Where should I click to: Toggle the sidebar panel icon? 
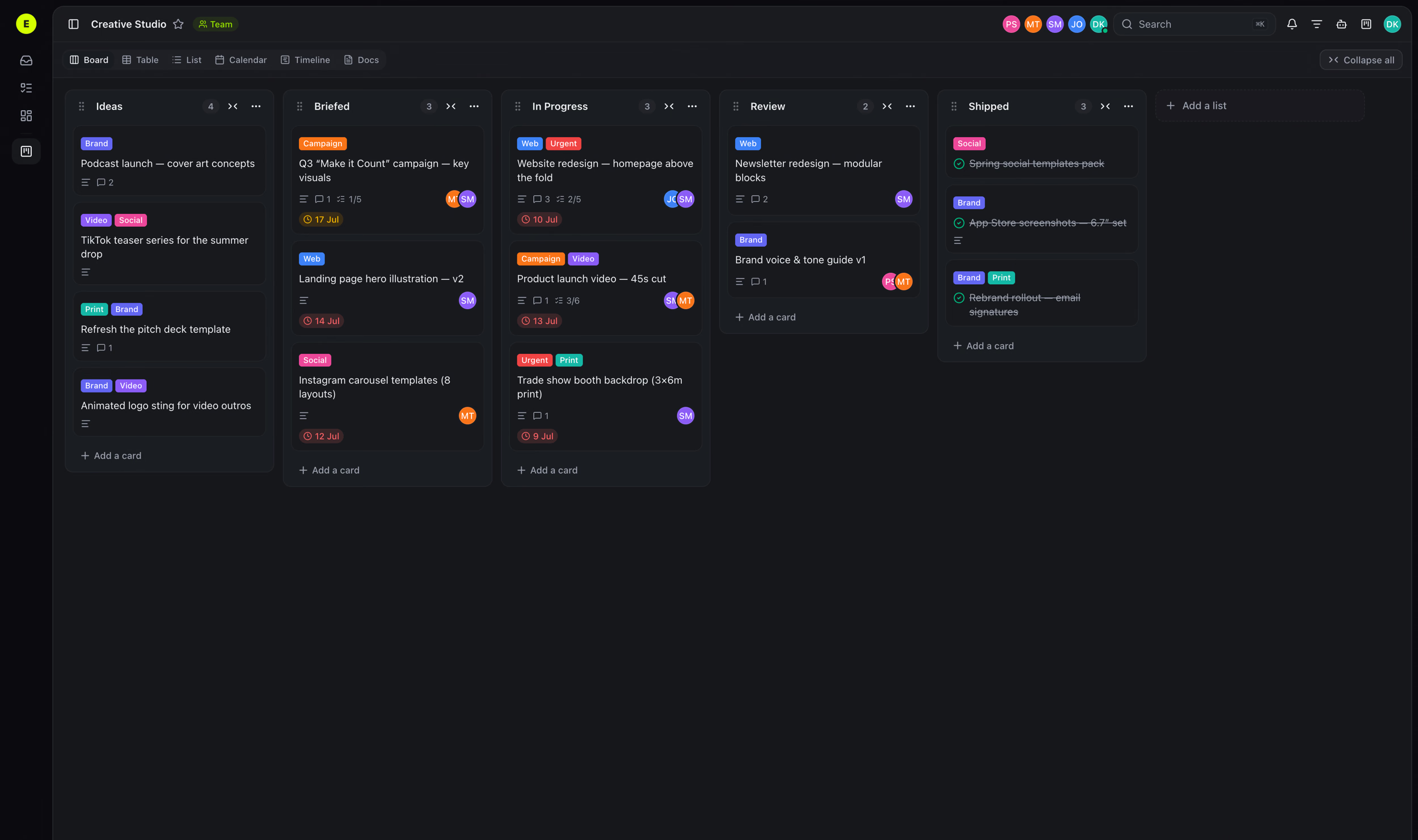point(73,24)
